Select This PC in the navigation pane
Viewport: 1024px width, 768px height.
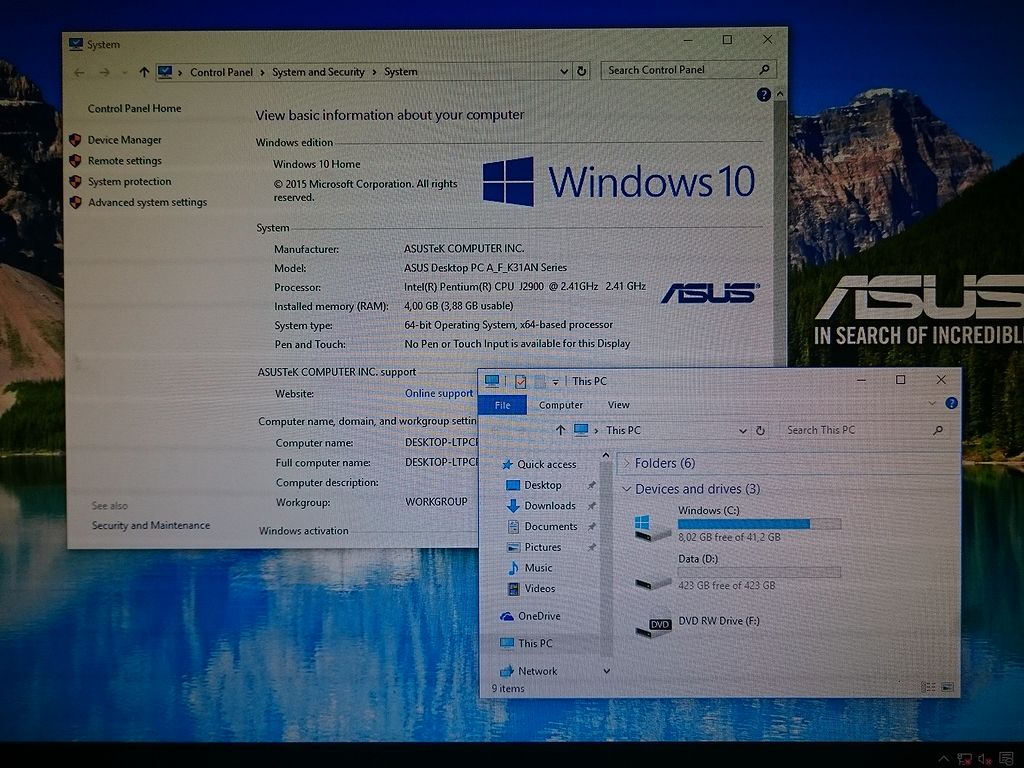point(534,643)
